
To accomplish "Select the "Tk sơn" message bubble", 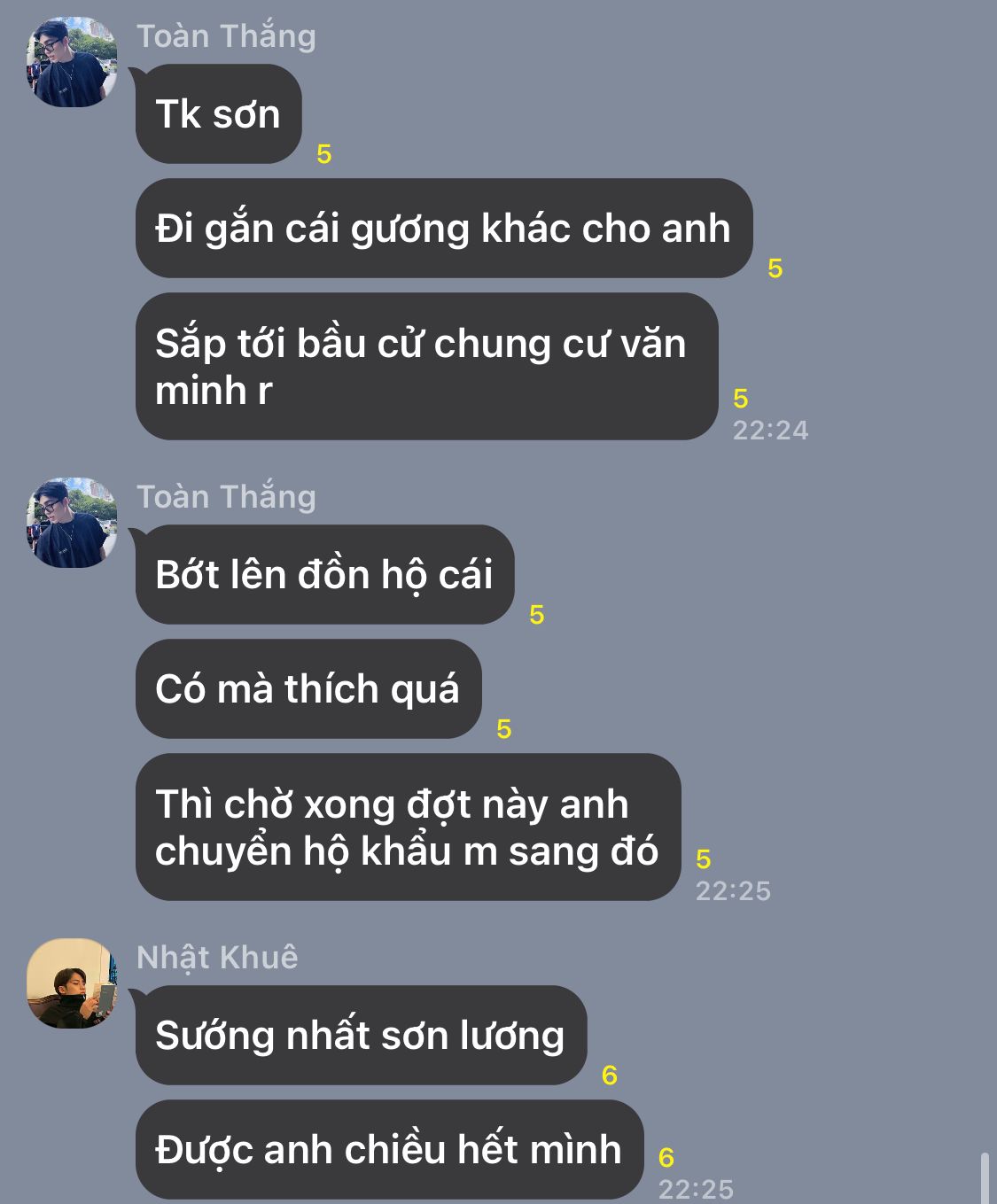I will (x=218, y=114).
